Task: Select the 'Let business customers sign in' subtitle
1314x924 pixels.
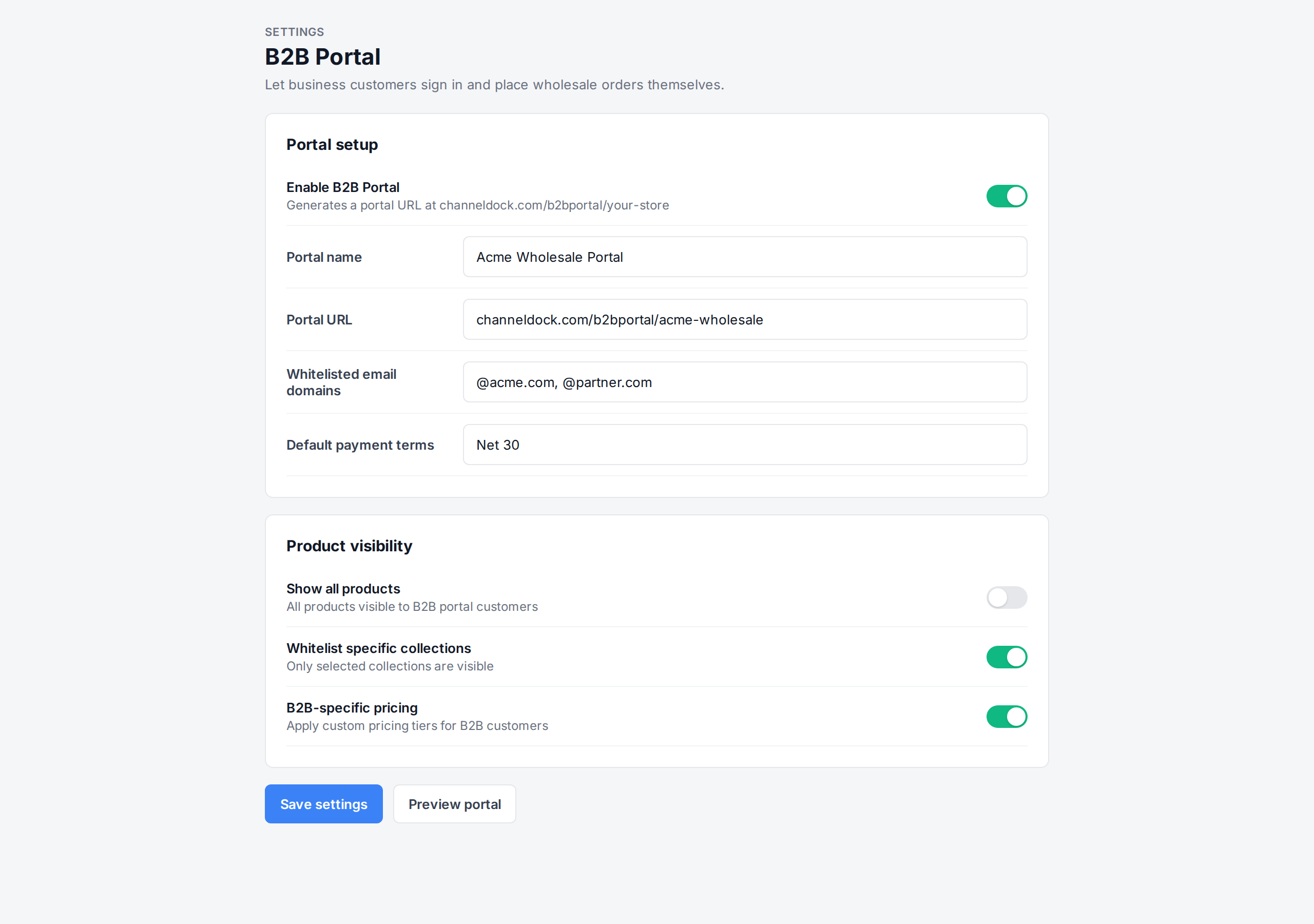Action: [x=494, y=85]
